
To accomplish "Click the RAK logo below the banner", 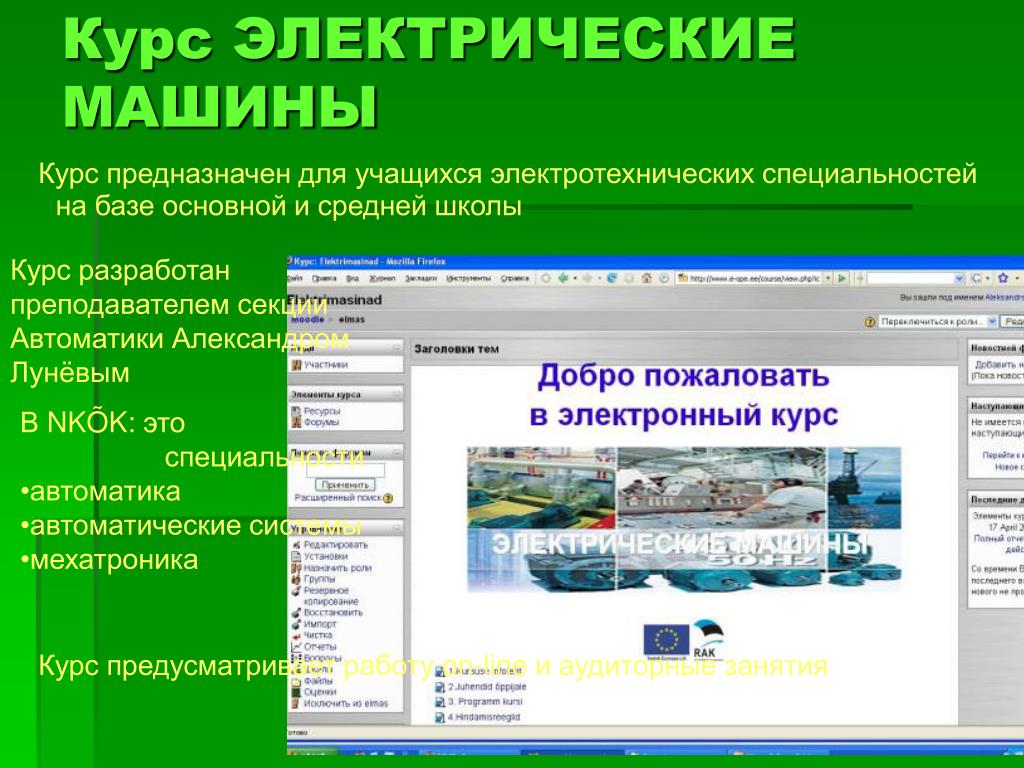I will tap(708, 639).
